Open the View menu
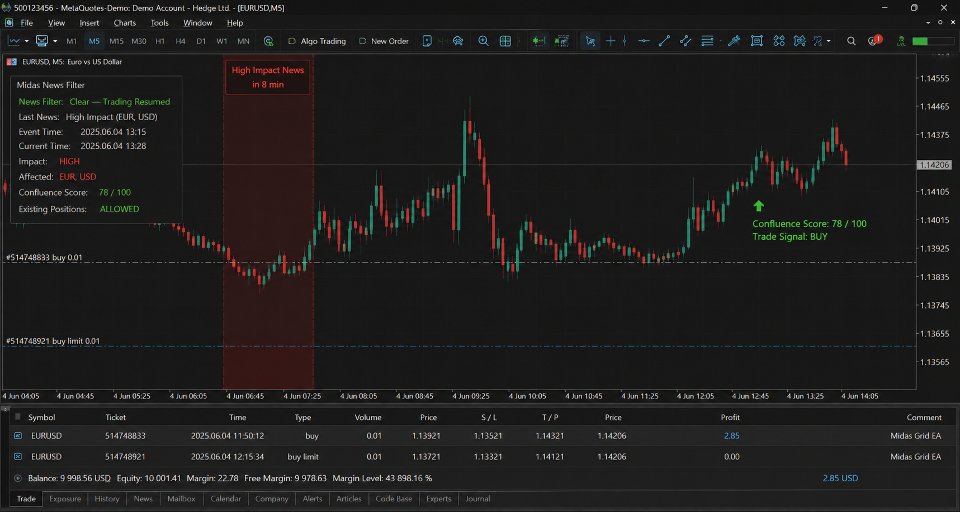 (x=56, y=23)
